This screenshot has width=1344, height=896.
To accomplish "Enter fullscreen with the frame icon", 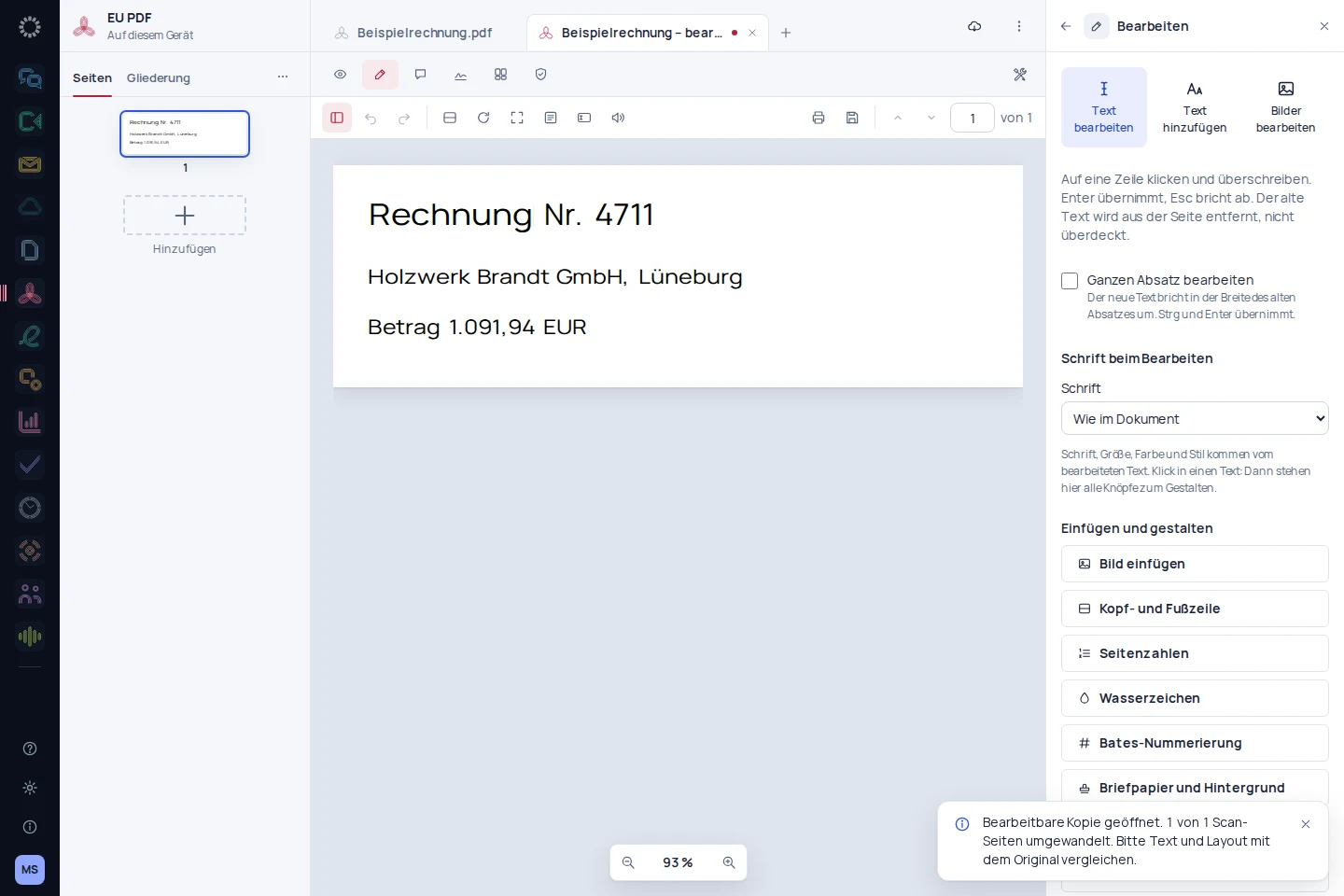I will tap(517, 118).
